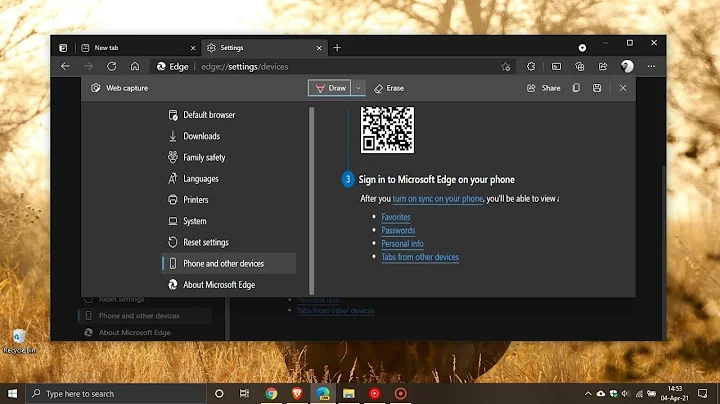Viewport: 720px width, 404px height.
Task: Copy the capture to clipboard
Action: [576, 88]
